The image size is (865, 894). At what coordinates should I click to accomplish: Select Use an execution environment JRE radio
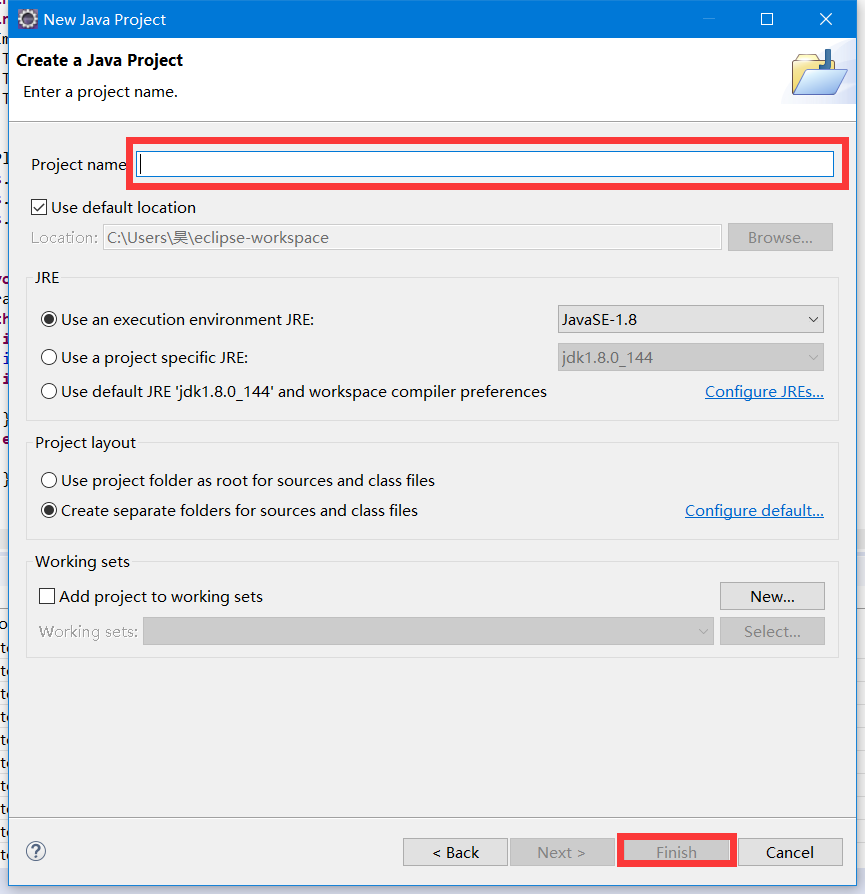(49, 319)
